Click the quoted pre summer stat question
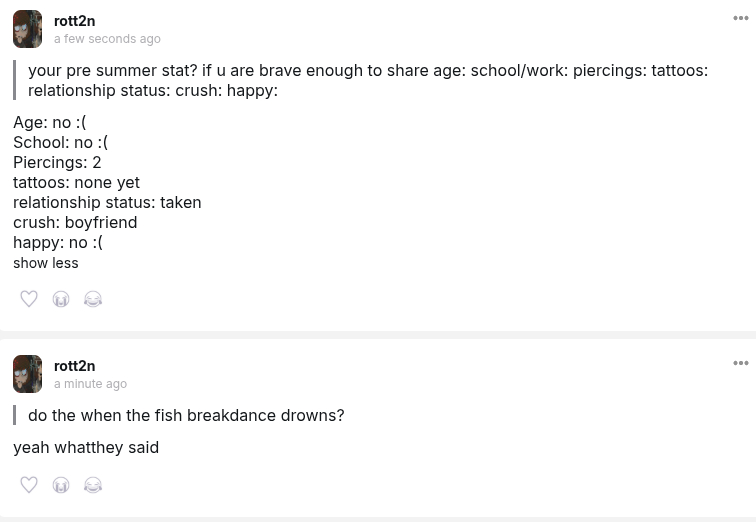This screenshot has height=522, width=756. click(367, 80)
